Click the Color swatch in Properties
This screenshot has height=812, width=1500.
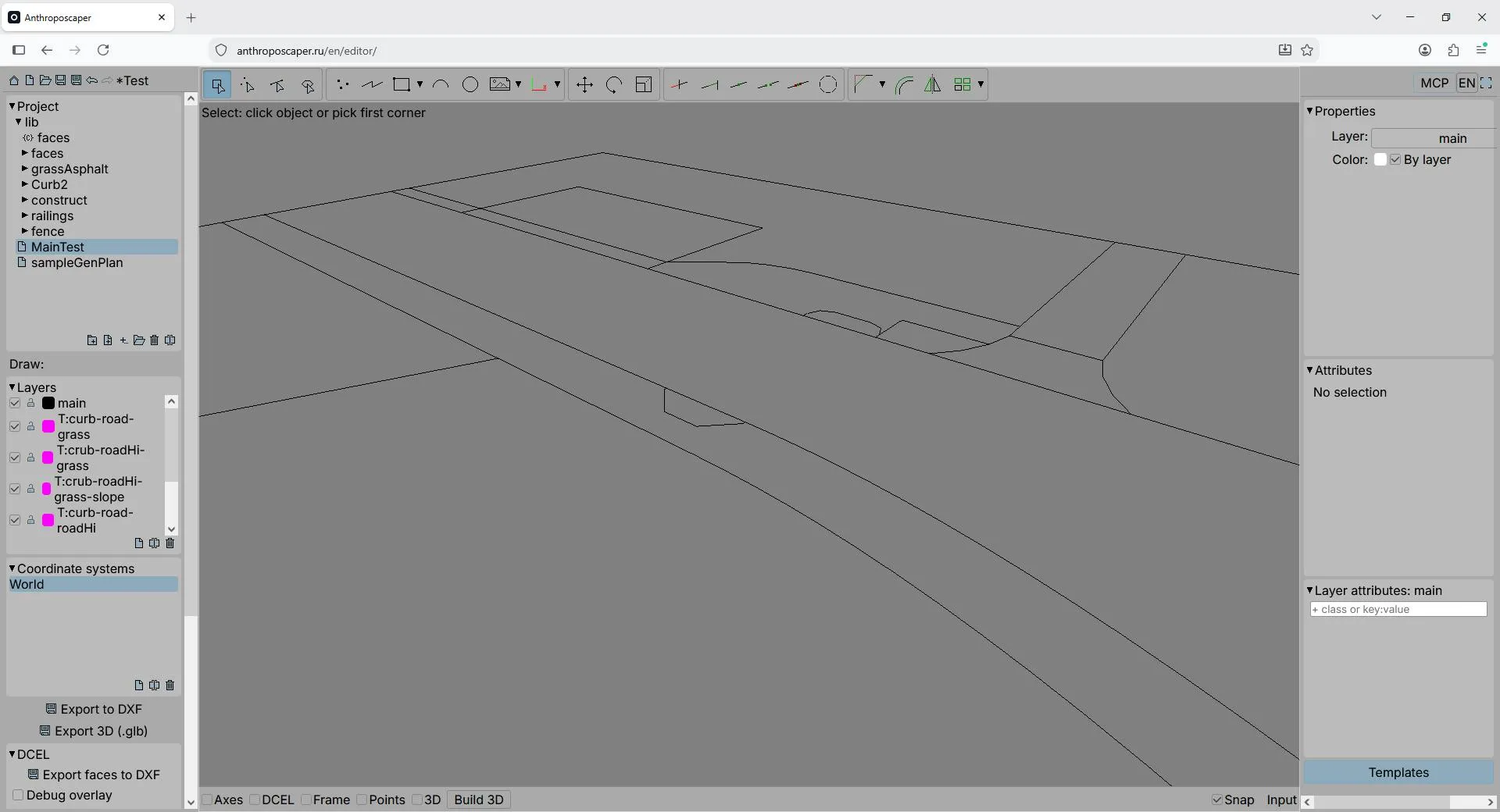(1380, 159)
